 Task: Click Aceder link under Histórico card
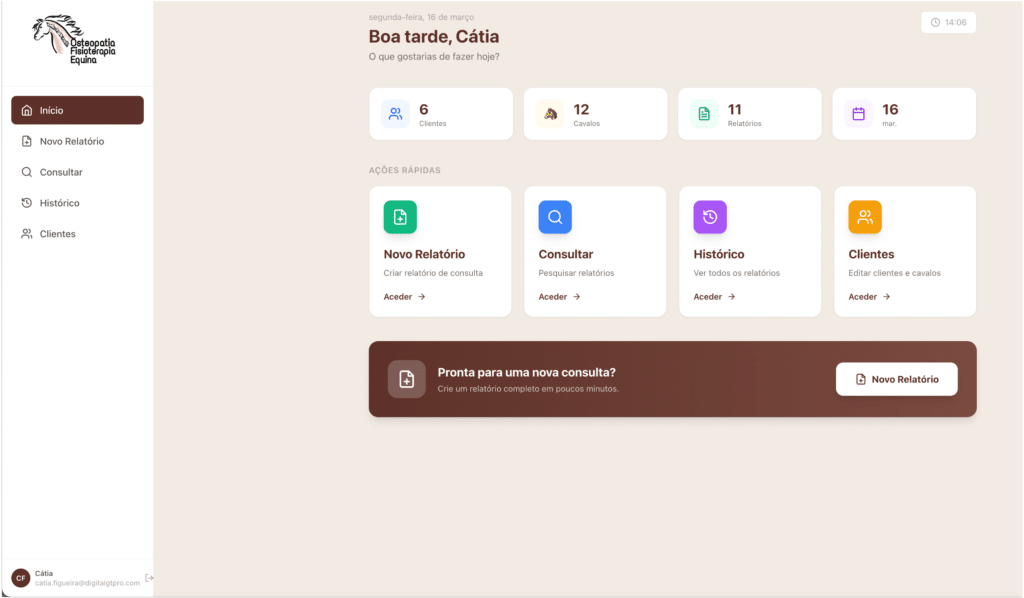coord(714,297)
